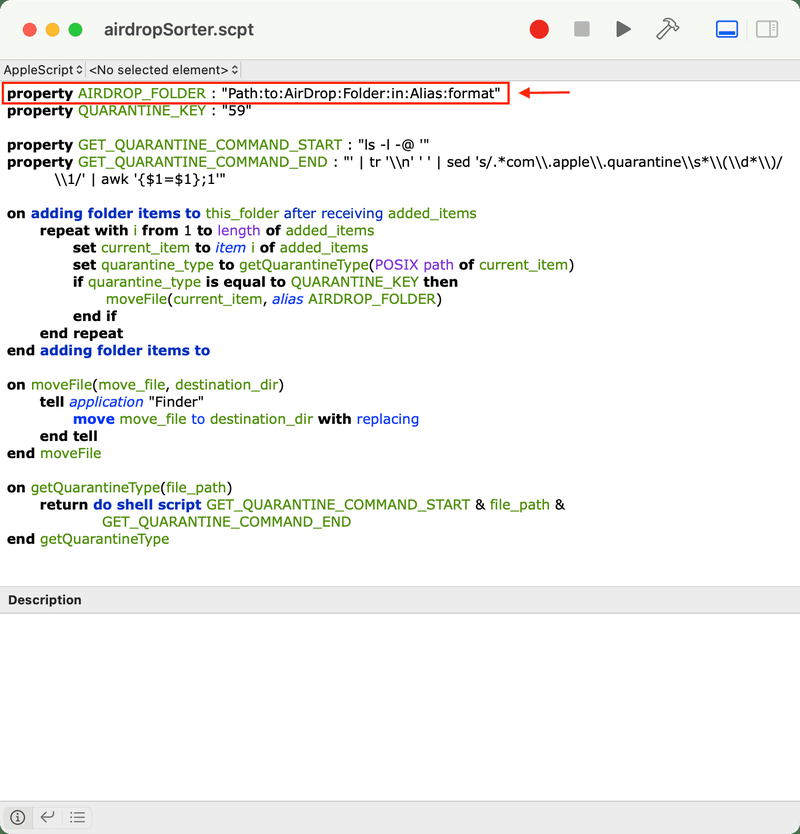Zoom the window with the green button

click(76, 29)
